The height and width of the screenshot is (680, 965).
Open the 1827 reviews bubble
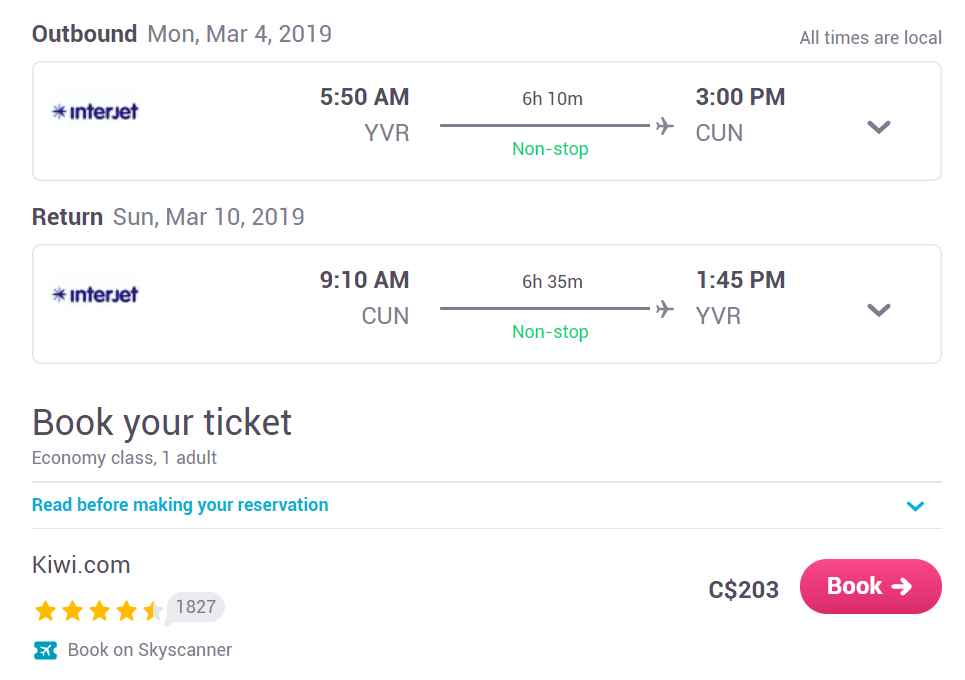[195, 607]
